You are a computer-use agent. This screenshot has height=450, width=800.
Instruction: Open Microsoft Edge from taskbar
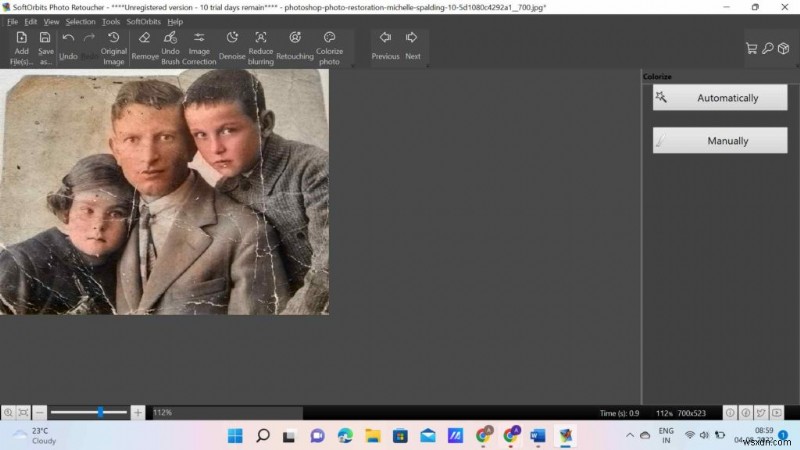point(345,436)
